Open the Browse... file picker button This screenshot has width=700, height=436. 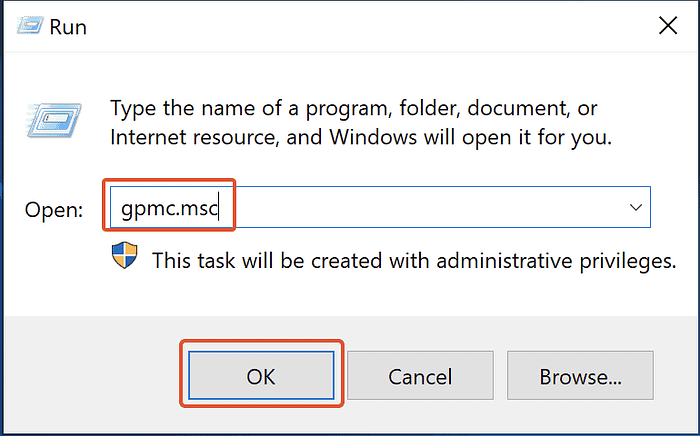pyautogui.click(x=580, y=377)
